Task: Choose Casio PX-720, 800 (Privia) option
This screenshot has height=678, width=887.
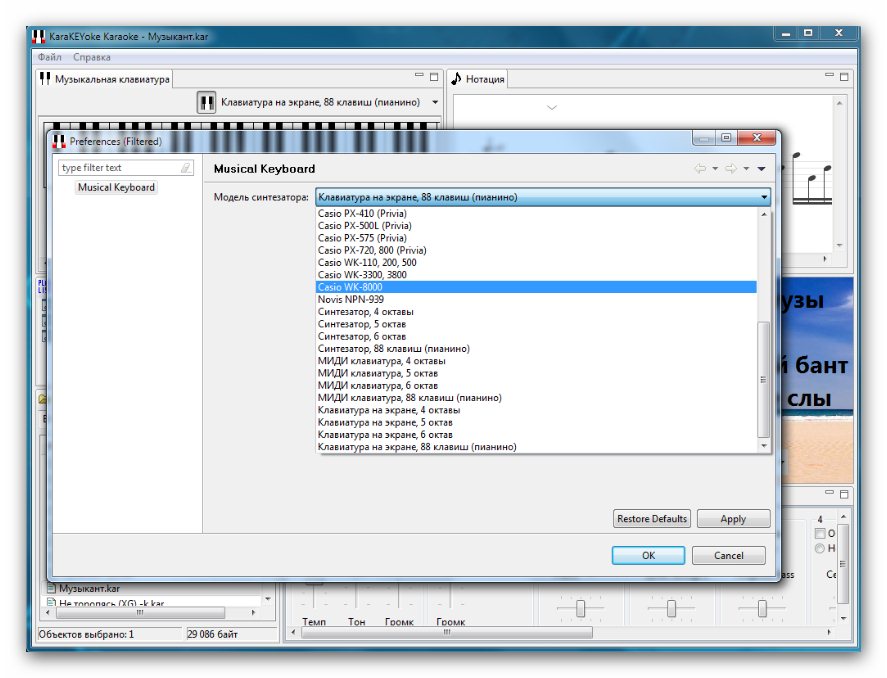Action: 536,251
